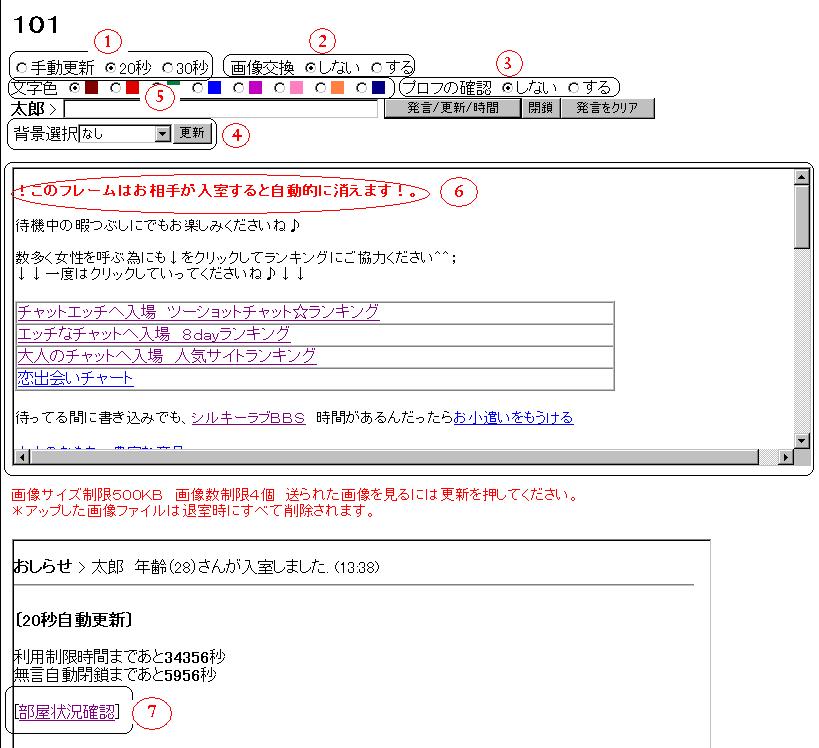Screen dimensions: 819x748
Task: Pick the dark red text color swatch
Action: tap(76, 88)
